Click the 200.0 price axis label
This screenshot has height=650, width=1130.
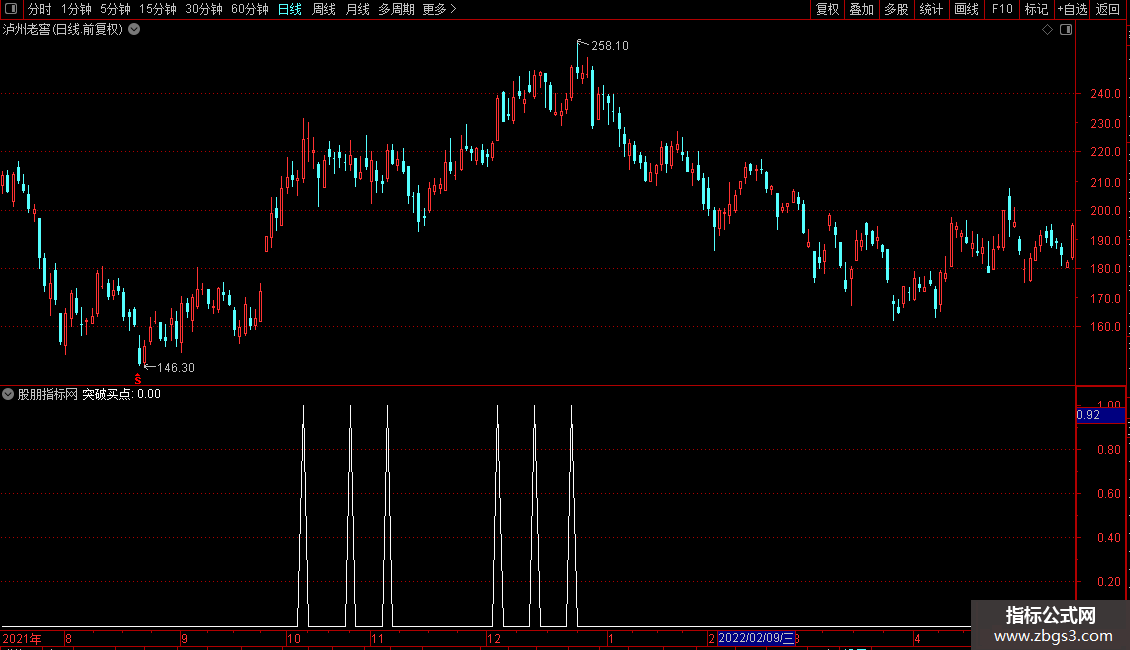1105,211
